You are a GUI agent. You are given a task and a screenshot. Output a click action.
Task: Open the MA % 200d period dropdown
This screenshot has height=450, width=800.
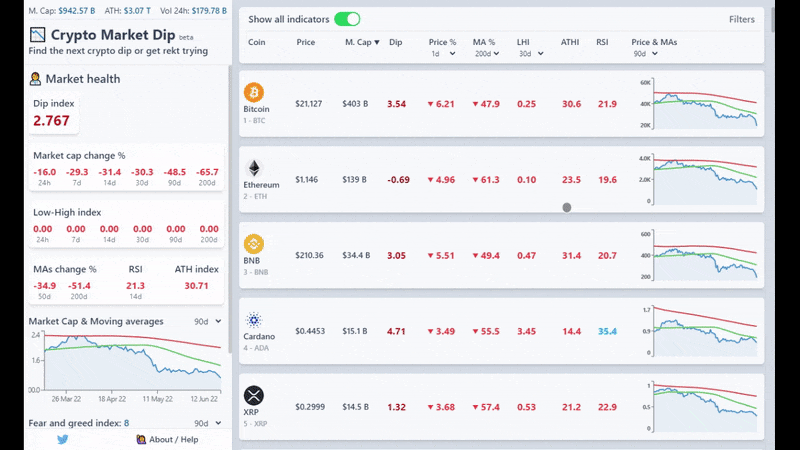[486, 54]
